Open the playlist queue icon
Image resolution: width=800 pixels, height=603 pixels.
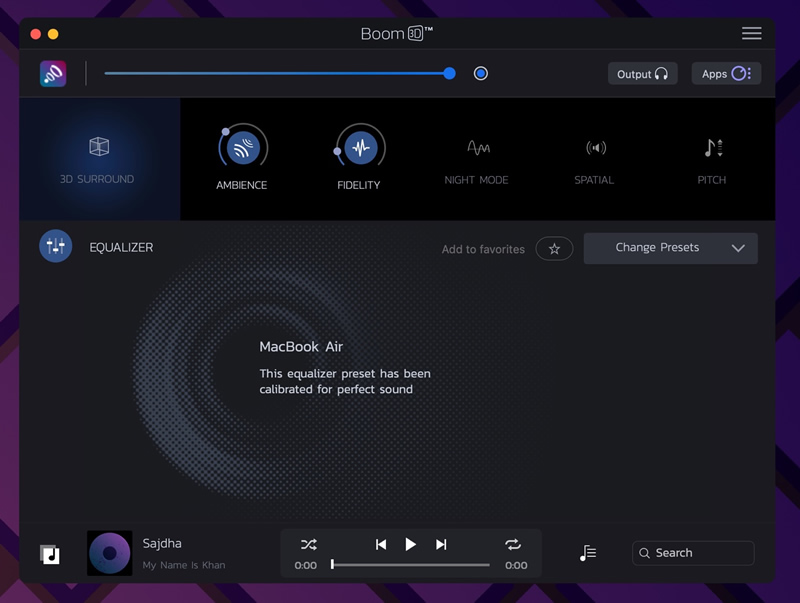(x=588, y=553)
